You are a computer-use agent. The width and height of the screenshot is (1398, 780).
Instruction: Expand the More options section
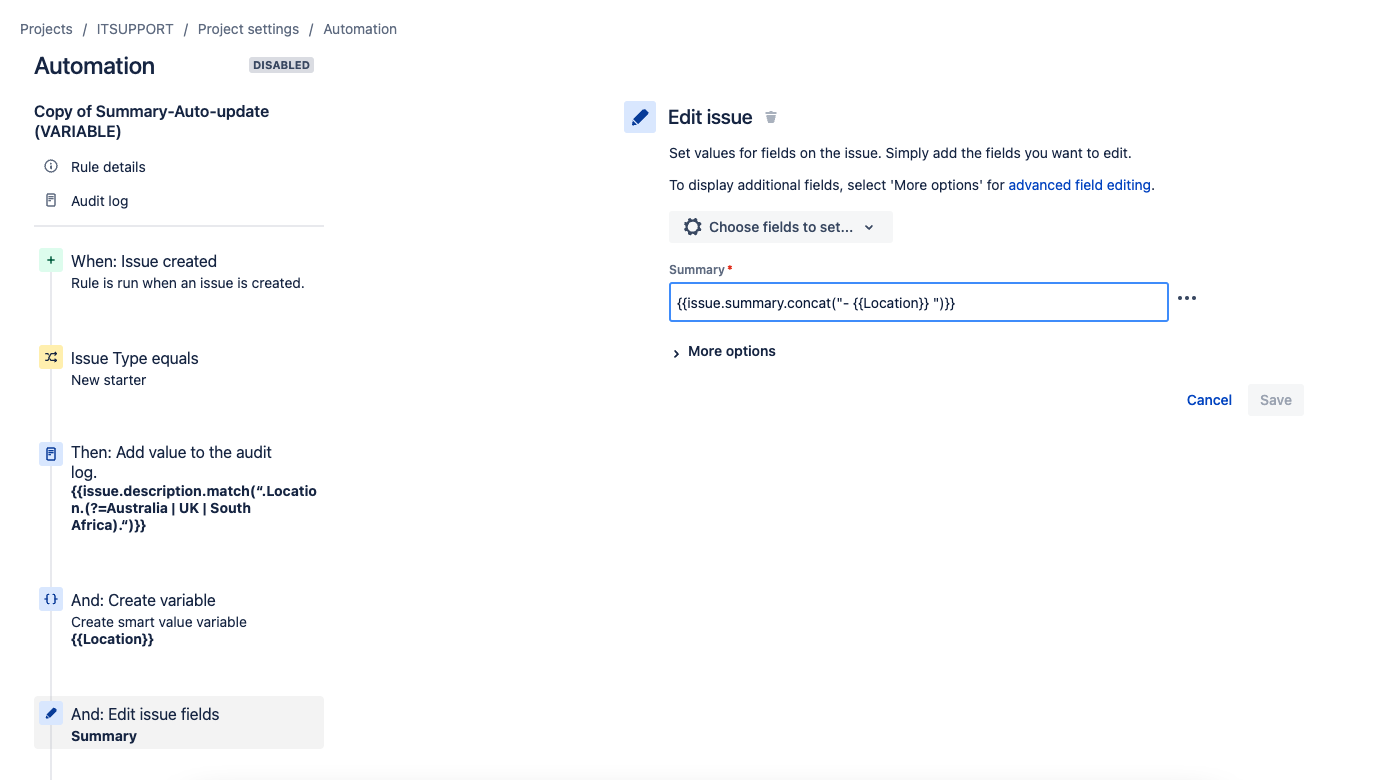tap(724, 351)
